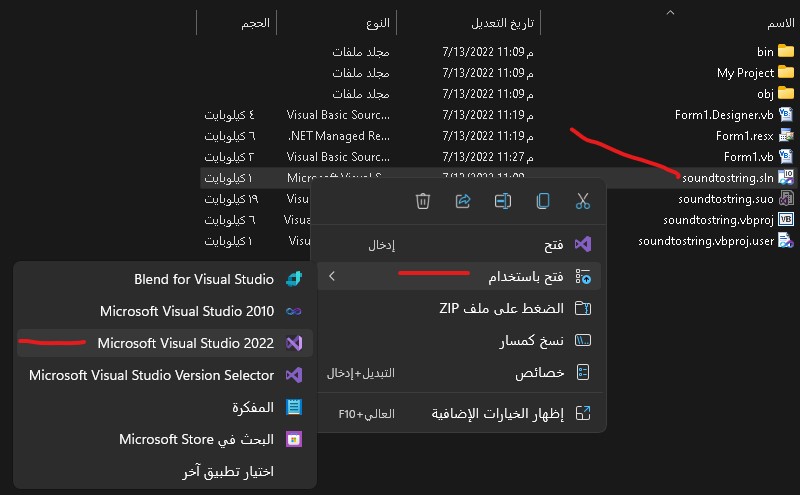The width and height of the screenshot is (800, 495).
Task: Click the Visual Studio 2022 purple icon
Action: [294, 343]
